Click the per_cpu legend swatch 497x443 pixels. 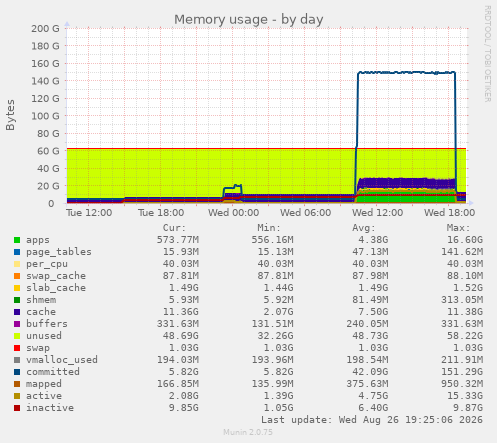click(17, 264)
